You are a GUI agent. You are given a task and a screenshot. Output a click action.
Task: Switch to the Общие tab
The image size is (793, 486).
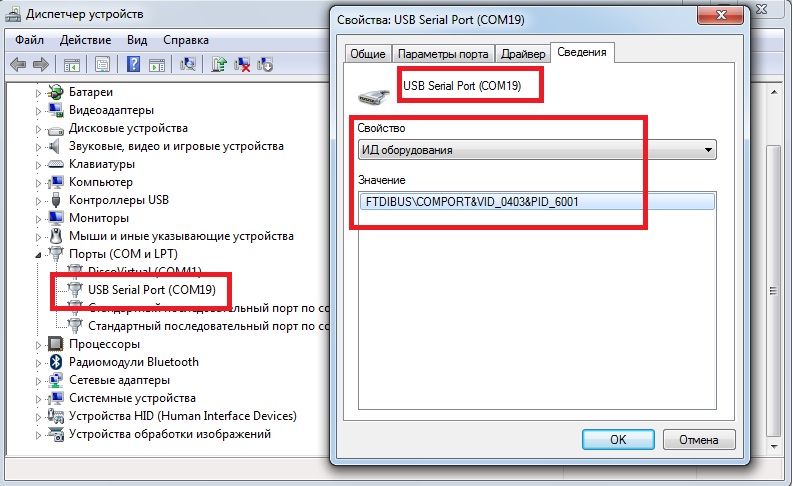point(368,54)
